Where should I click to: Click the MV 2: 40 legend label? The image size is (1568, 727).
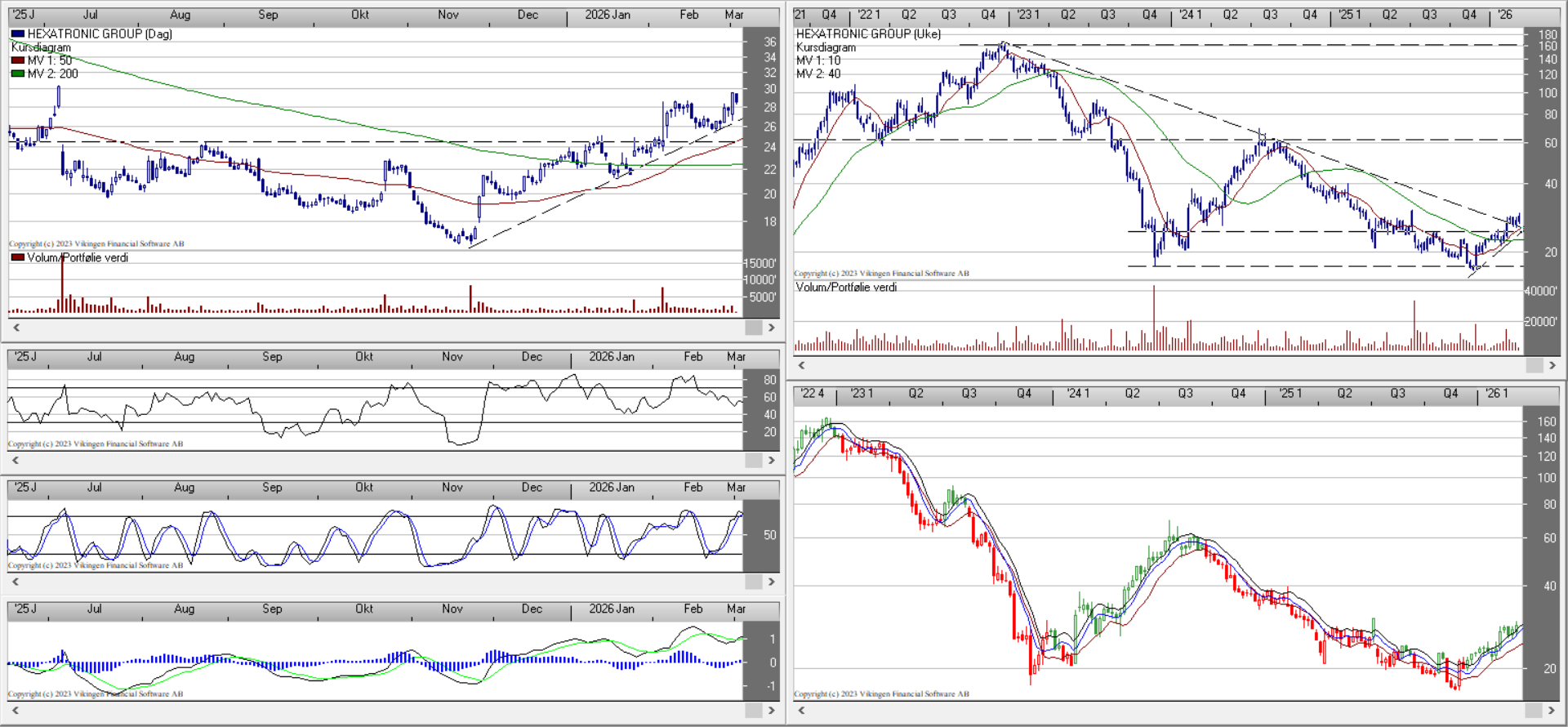pyautogui.click(x=818, y=74)
